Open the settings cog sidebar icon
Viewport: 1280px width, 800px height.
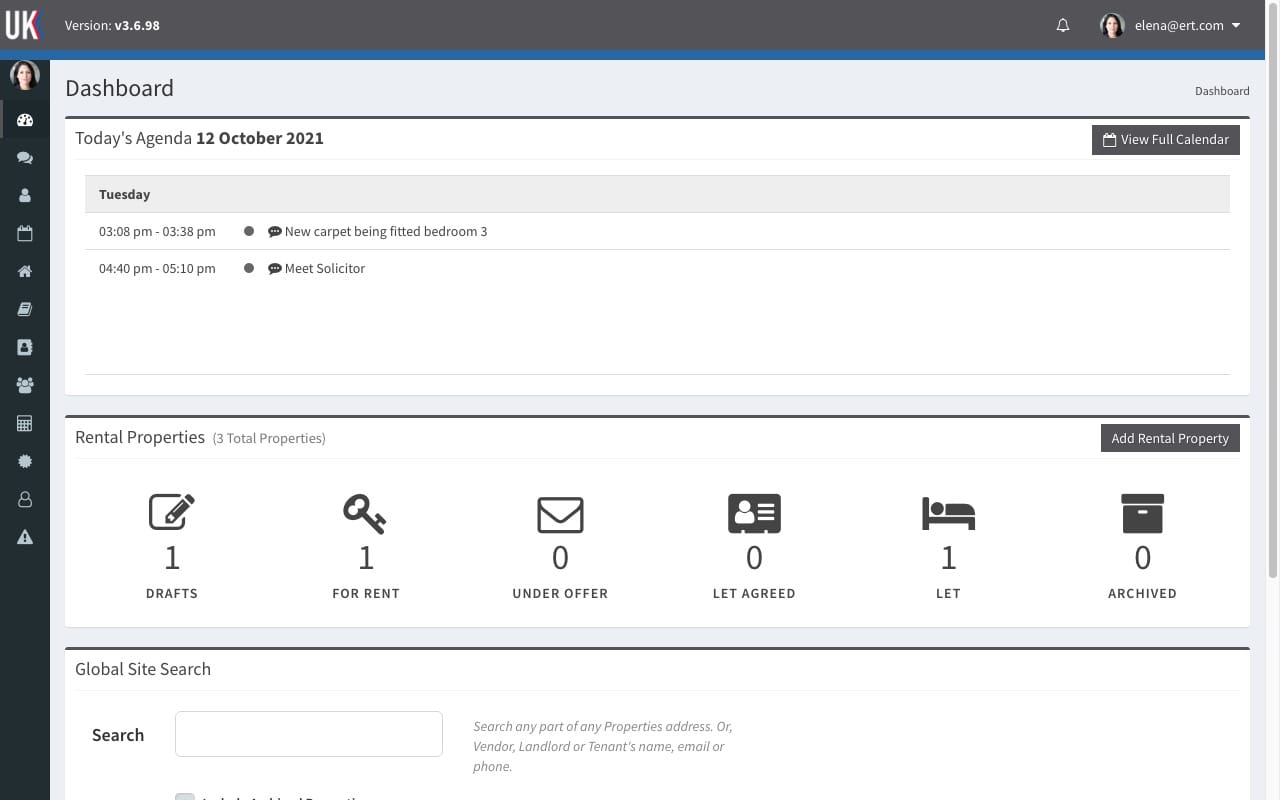[25, 461]
